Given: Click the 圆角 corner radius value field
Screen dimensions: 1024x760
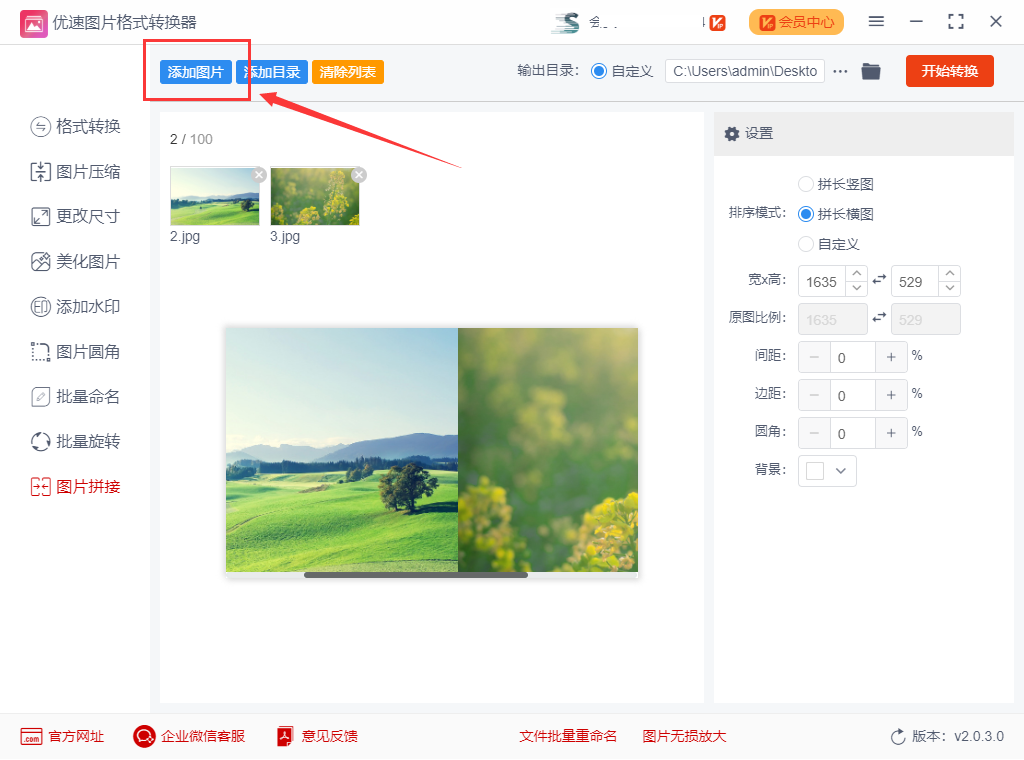Looking at the screenshot, I should pos(853,433).
